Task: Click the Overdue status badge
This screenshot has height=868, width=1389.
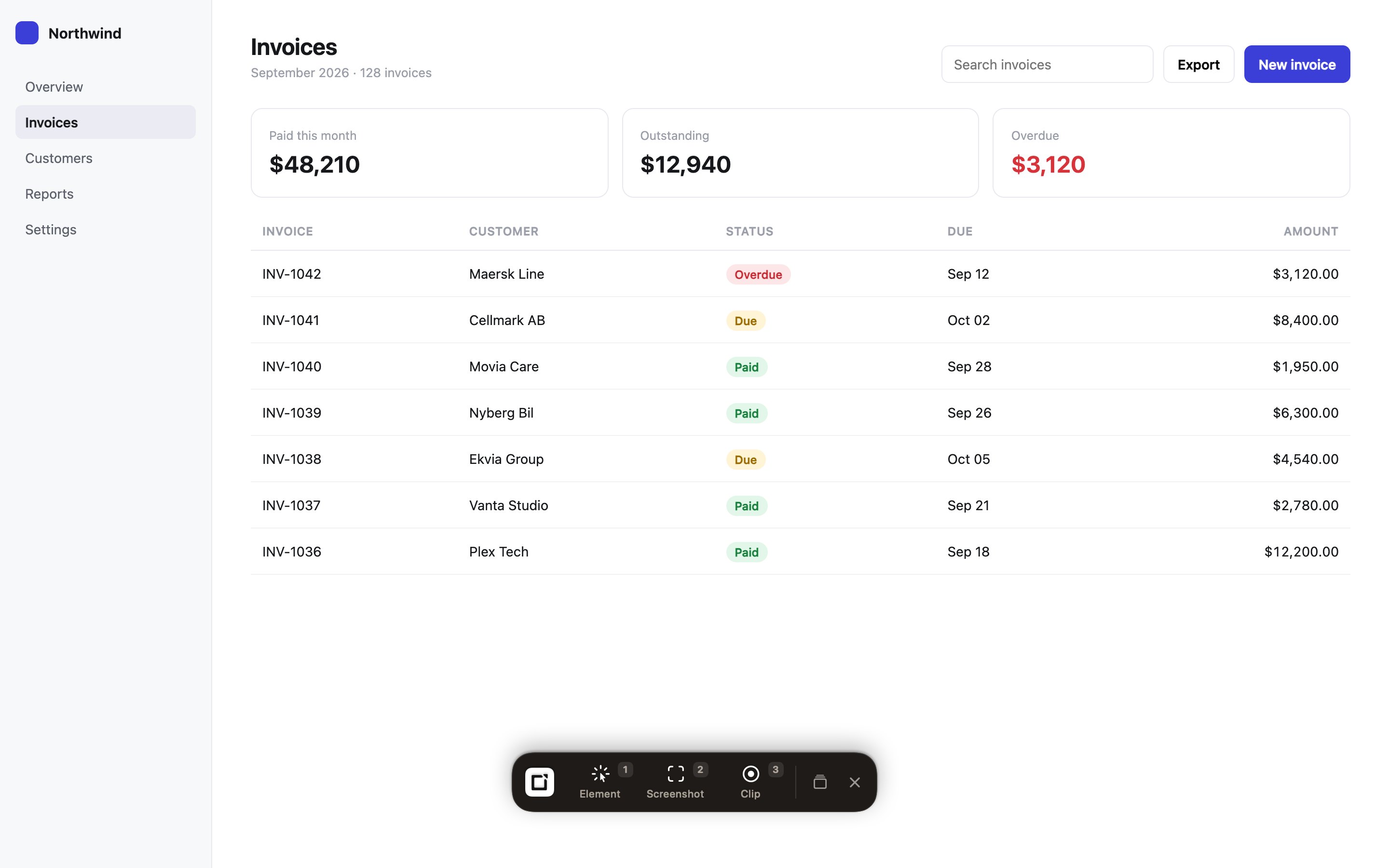Action: [x=758, y=274]
